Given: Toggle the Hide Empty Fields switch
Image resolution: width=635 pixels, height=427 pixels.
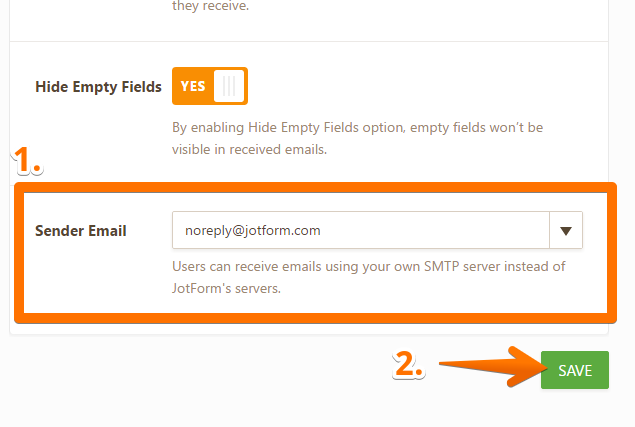Looking at the screenshot, I should tap(209, 86).
